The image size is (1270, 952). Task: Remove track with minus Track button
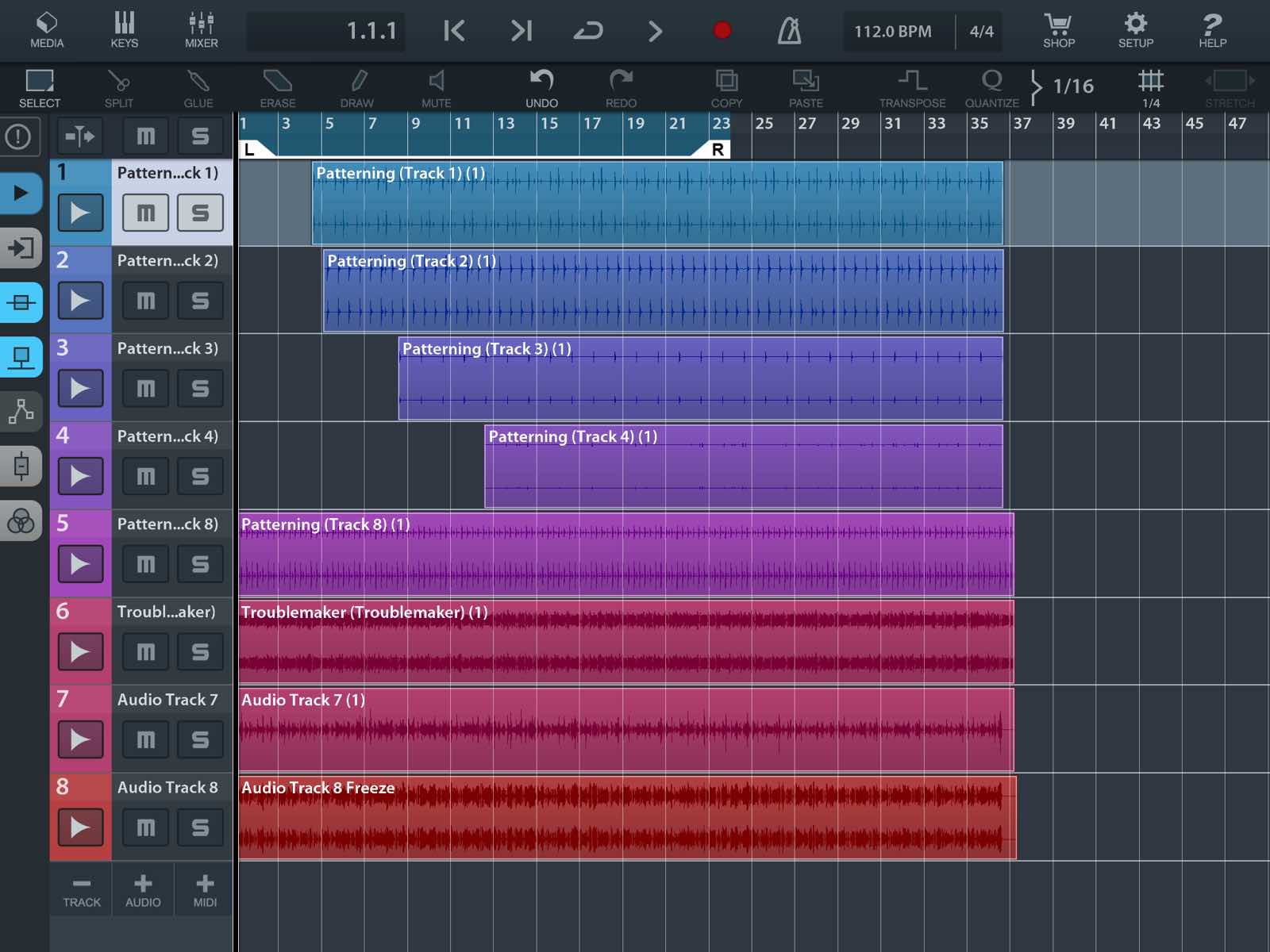[x=82, y=891]
